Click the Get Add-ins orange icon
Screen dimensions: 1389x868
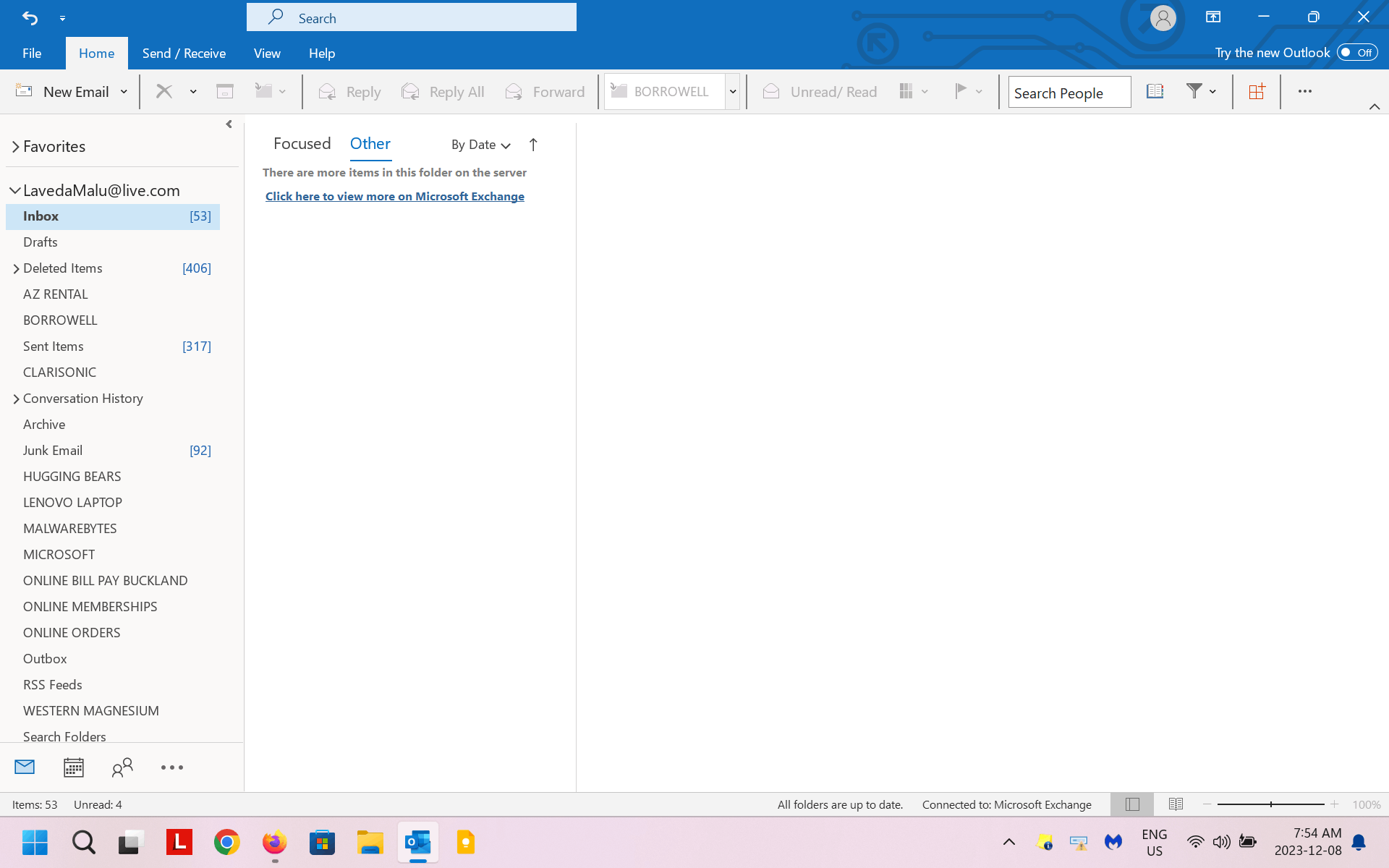click(1257, 91)
